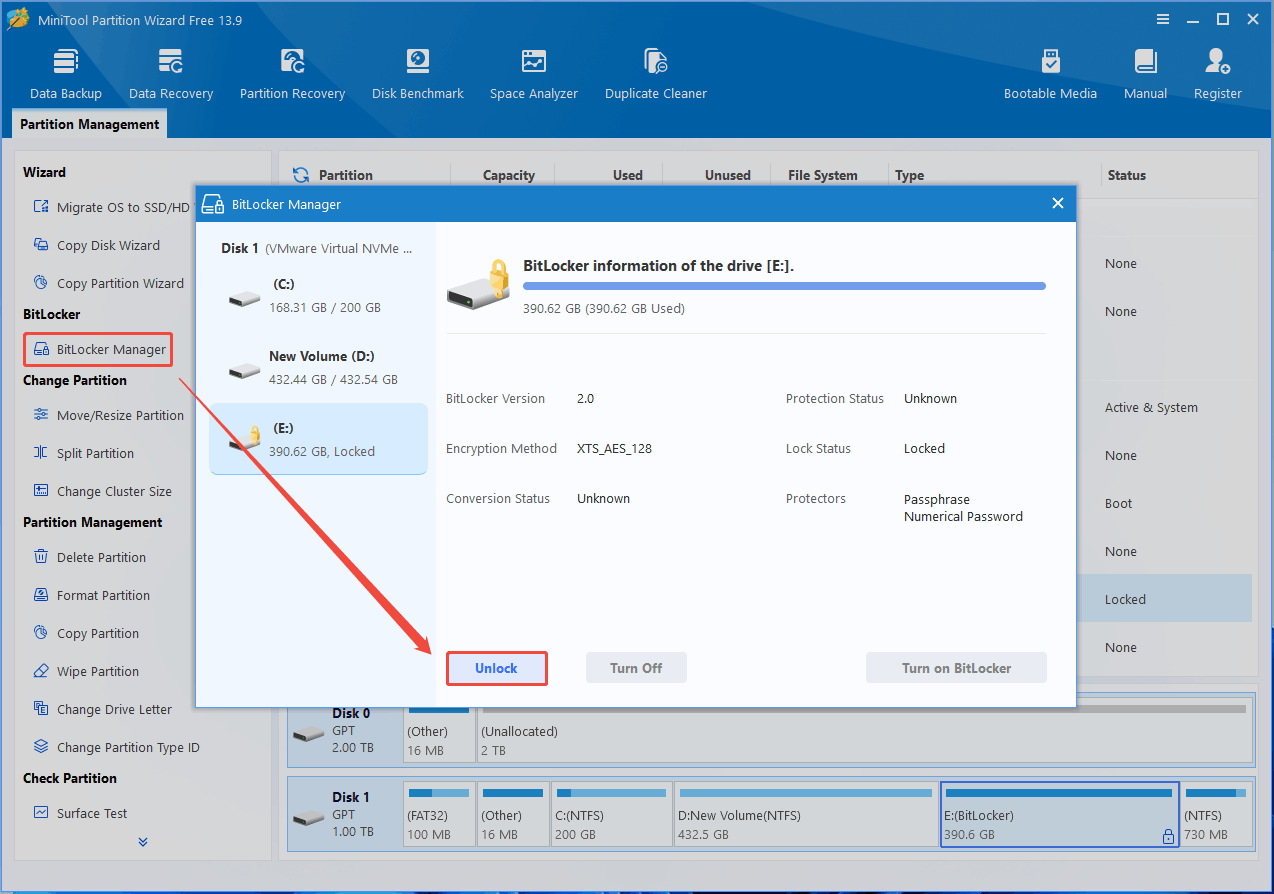Select the E:(BitLocker) 390.6 GB block

1060,814
